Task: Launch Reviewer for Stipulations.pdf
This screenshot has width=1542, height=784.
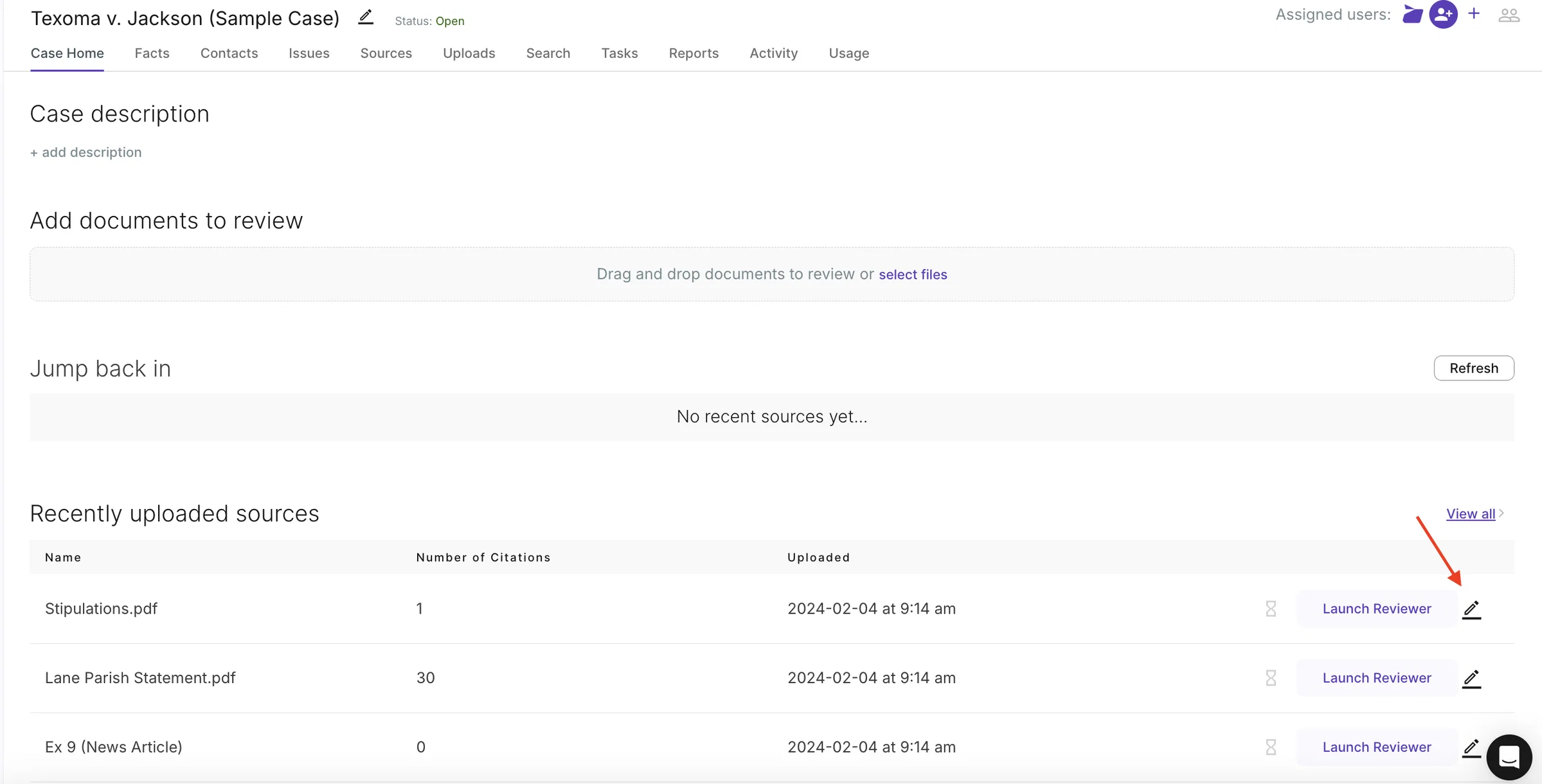Action: (1376, 609)
